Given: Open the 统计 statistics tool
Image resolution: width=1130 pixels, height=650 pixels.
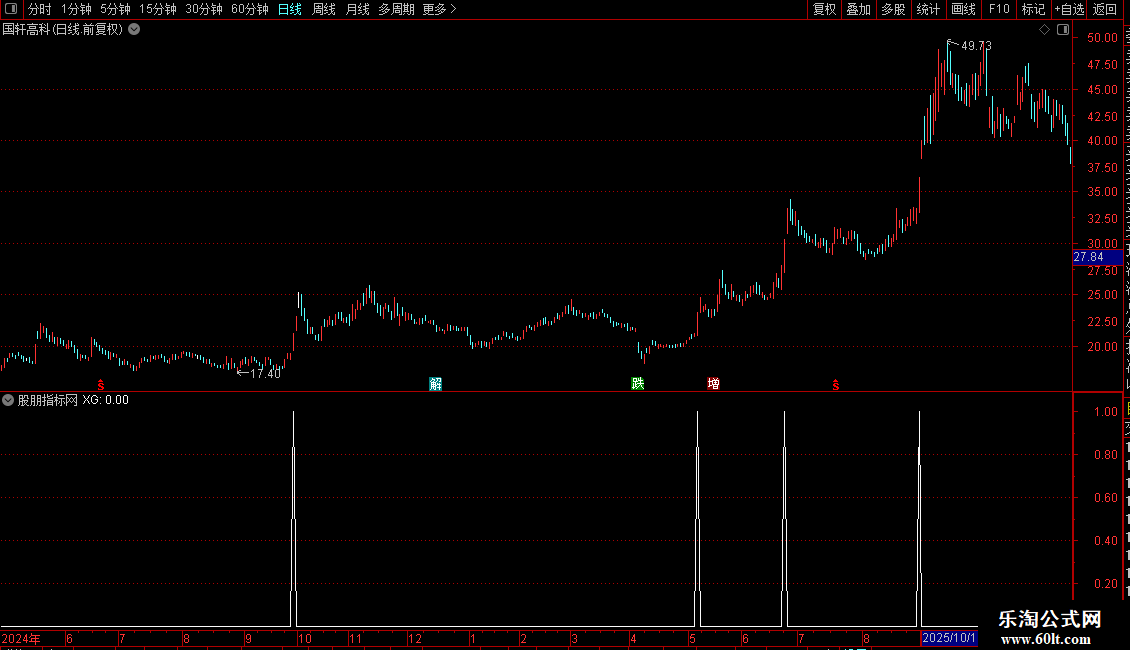Looking at the screenshot, I should click(x=928, y=9).
